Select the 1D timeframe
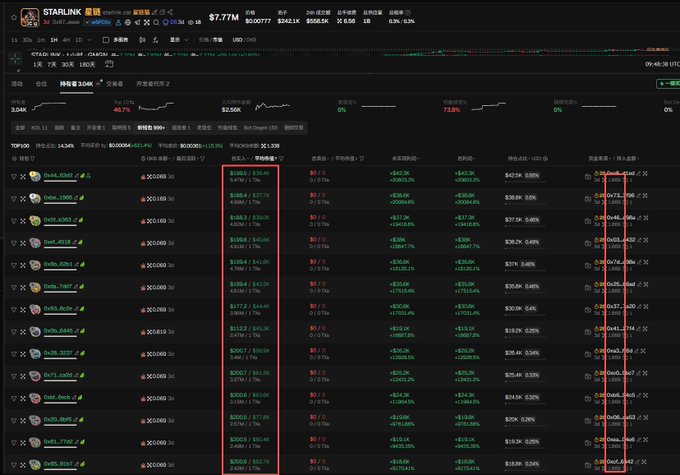Image resolution: width=680 pixels, height=475 pixels. coord(78,40)
